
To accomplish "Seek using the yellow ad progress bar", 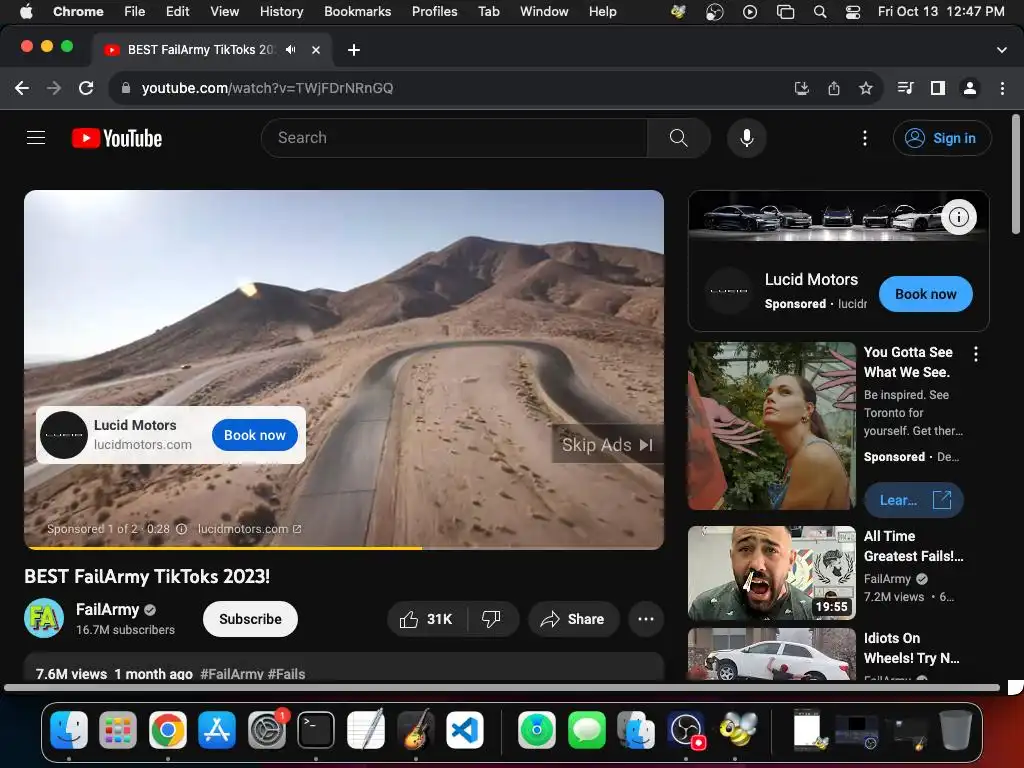I will pos(344,548).
